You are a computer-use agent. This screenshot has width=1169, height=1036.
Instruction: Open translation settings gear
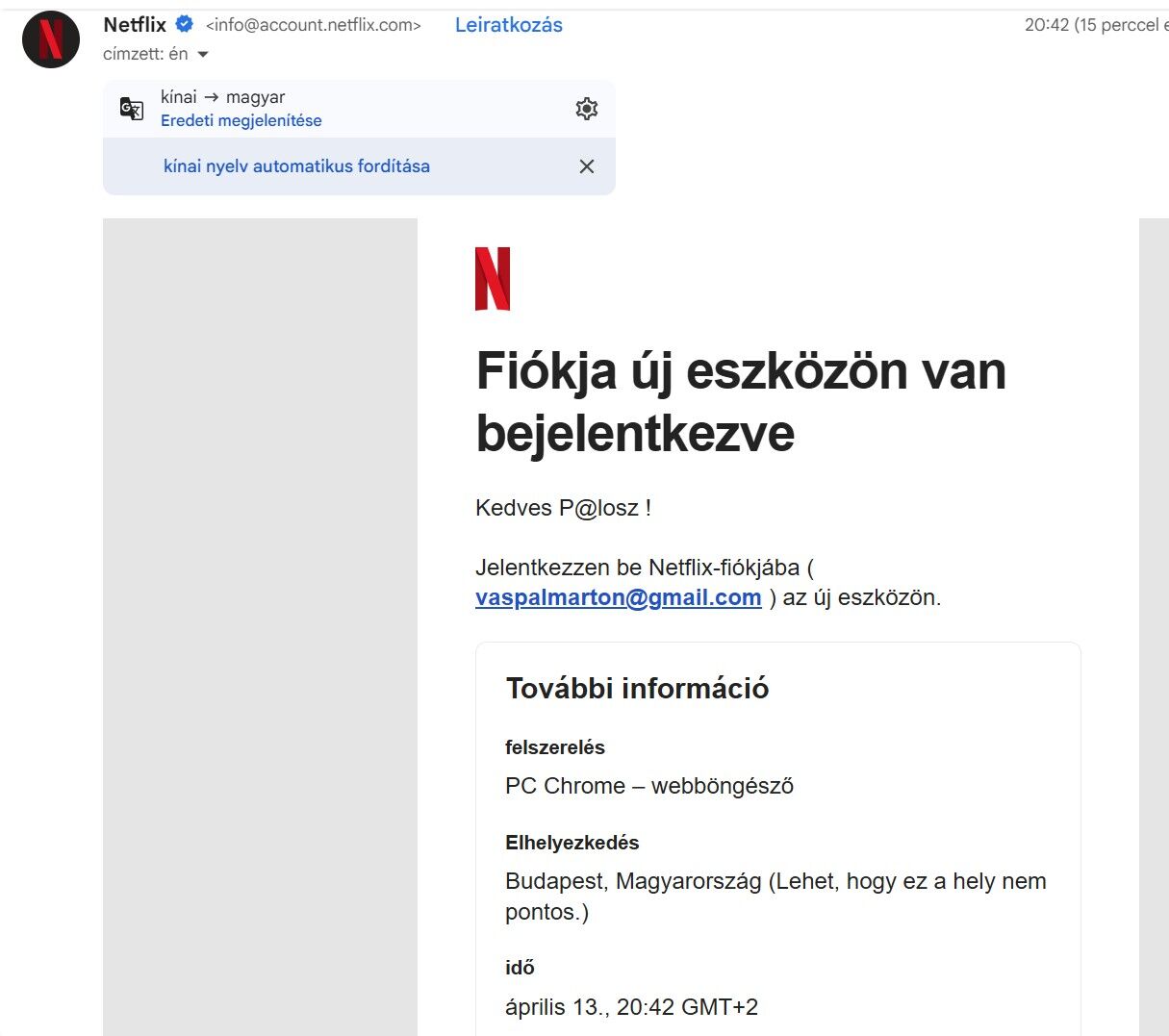(587, 109)
